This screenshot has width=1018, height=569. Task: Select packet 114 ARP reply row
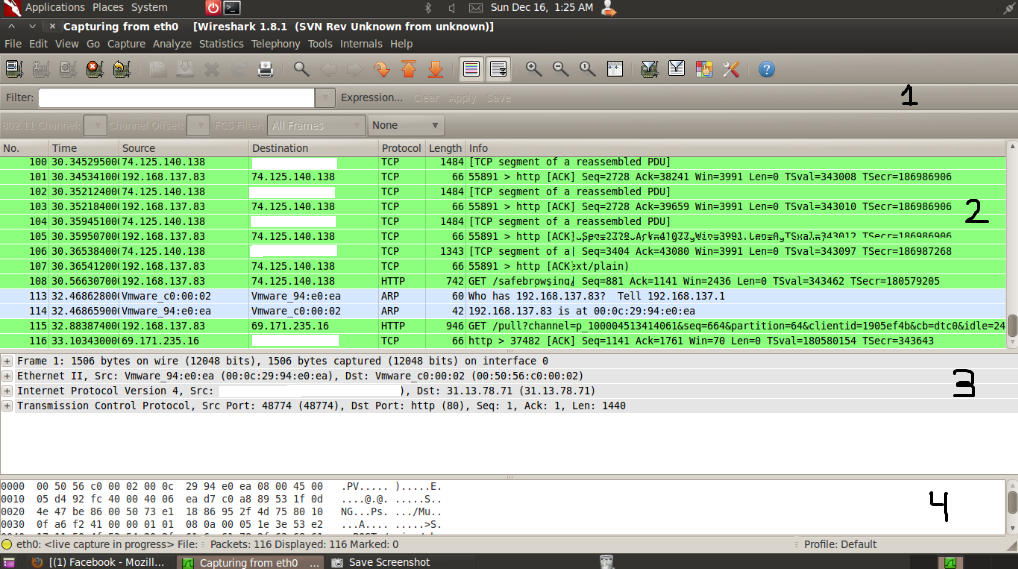coord(503,311)
